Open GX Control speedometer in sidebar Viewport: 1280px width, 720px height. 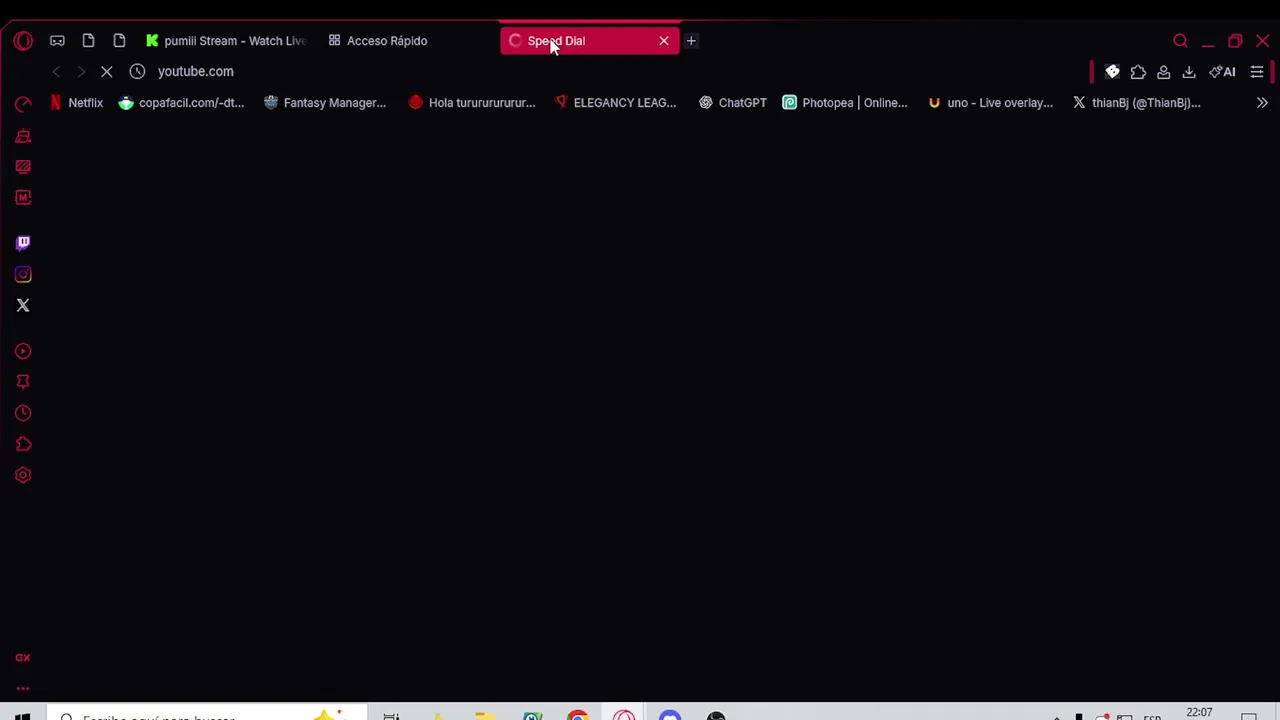tap(23, 104)
